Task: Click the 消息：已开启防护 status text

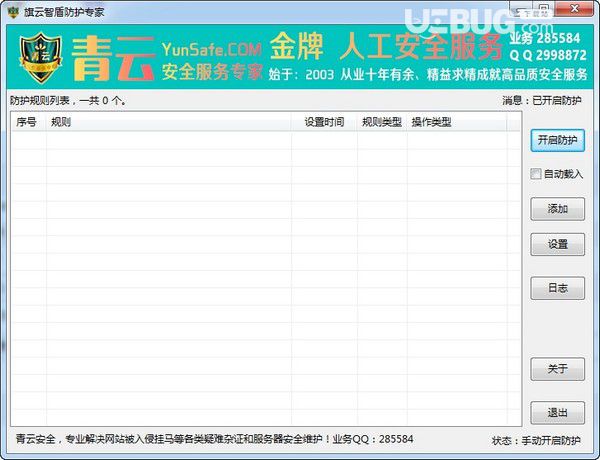Action: (x=542, y=101)
